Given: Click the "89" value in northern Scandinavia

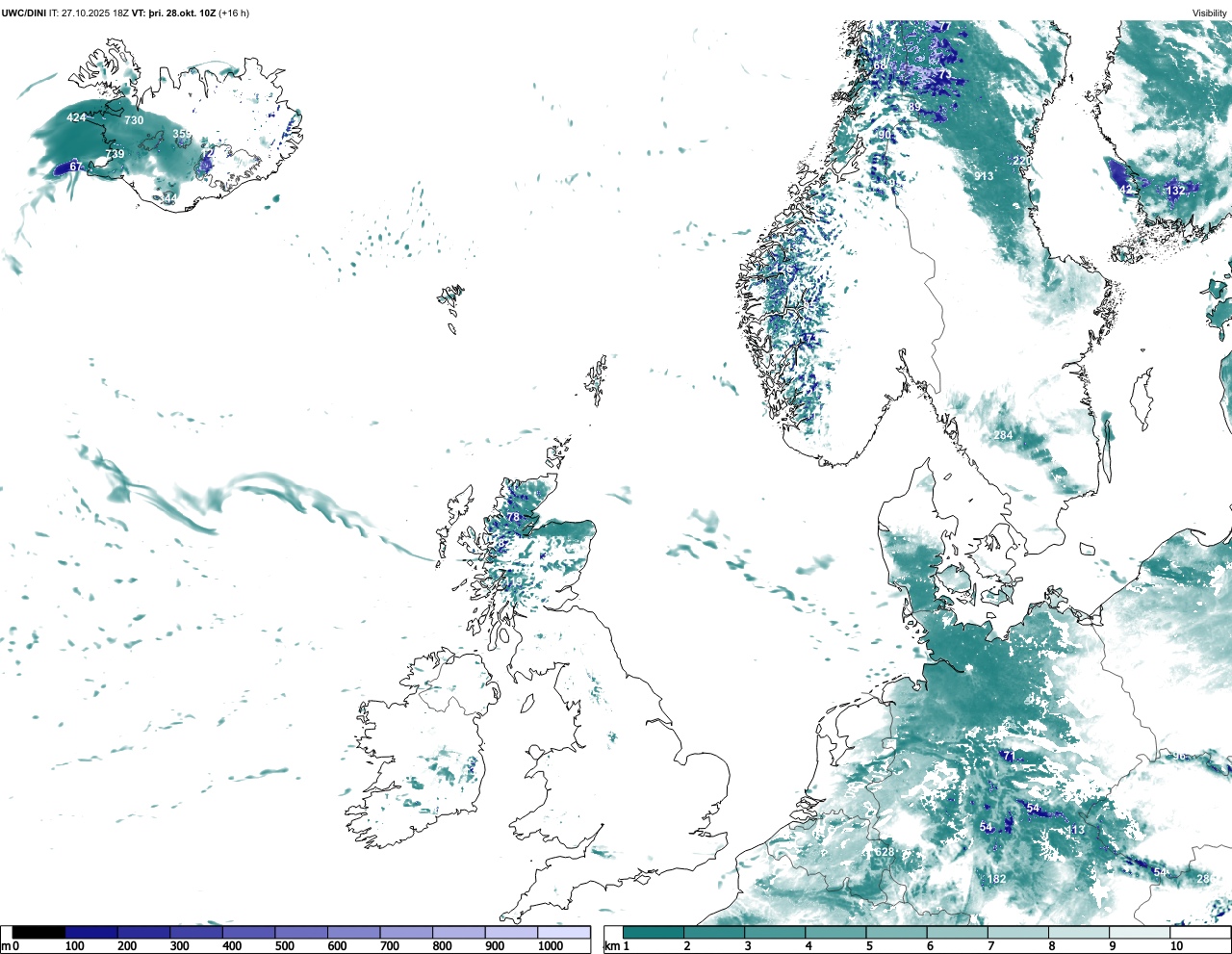Looking at the screenshot, I should coord(914,107).
